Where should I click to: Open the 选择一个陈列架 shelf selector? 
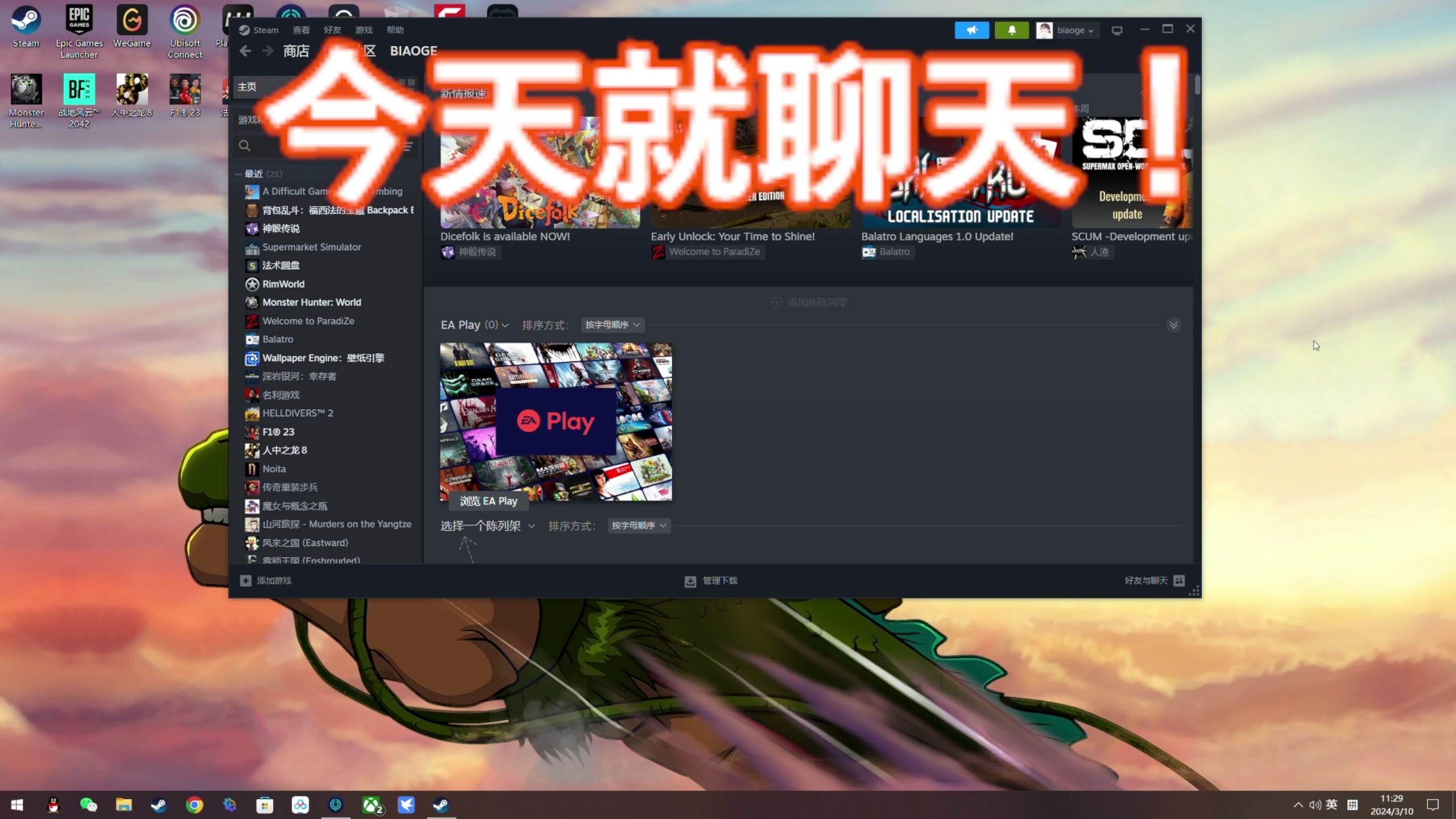487,526
